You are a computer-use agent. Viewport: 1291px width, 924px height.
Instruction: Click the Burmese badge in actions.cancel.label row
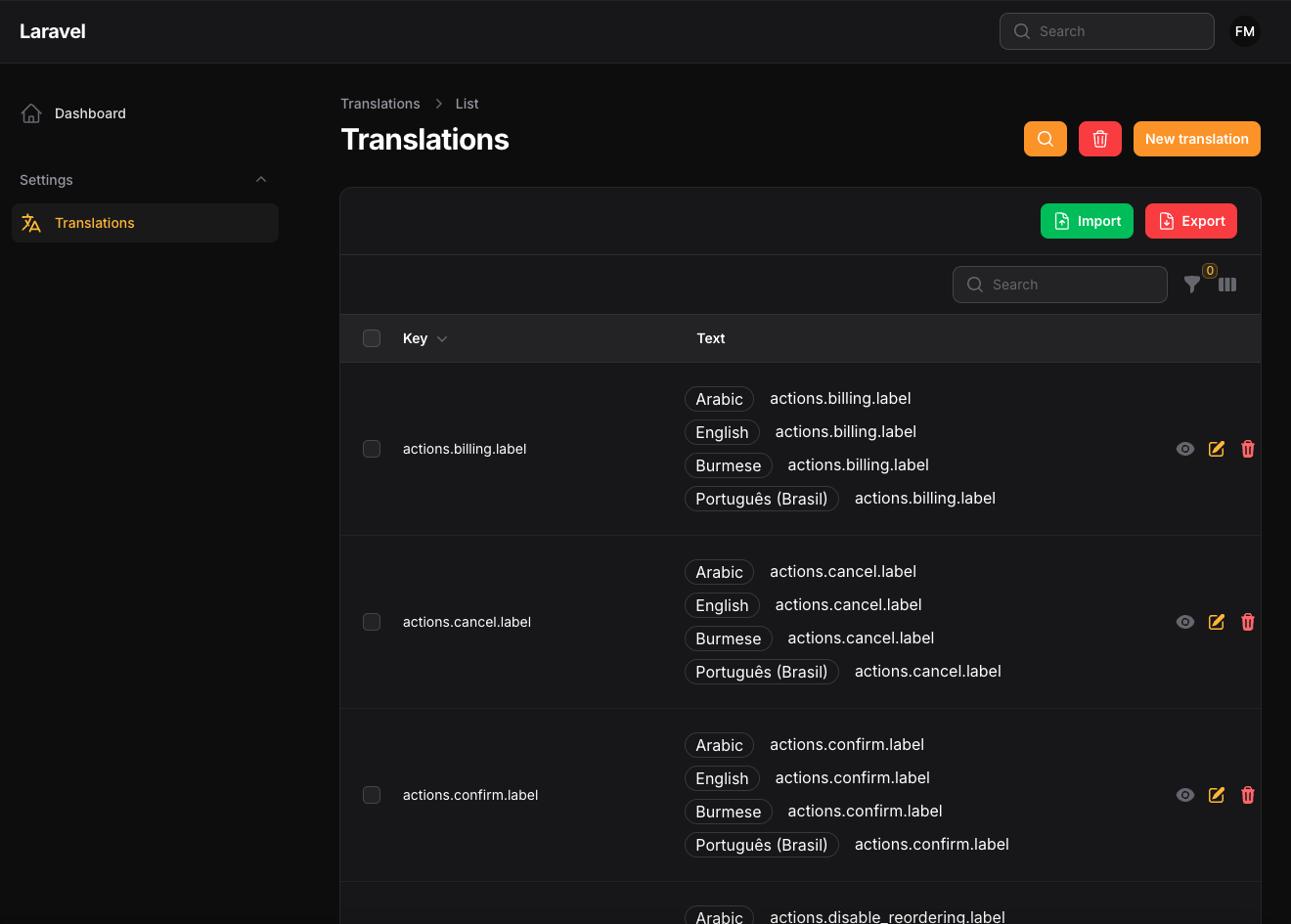click(x=729, y=638)
